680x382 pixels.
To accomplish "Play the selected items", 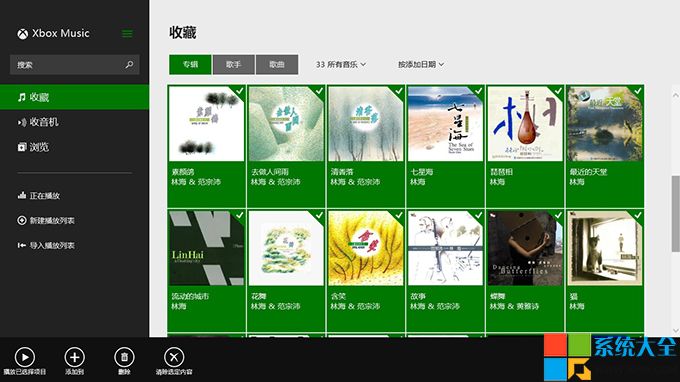I will coord(25,357).
